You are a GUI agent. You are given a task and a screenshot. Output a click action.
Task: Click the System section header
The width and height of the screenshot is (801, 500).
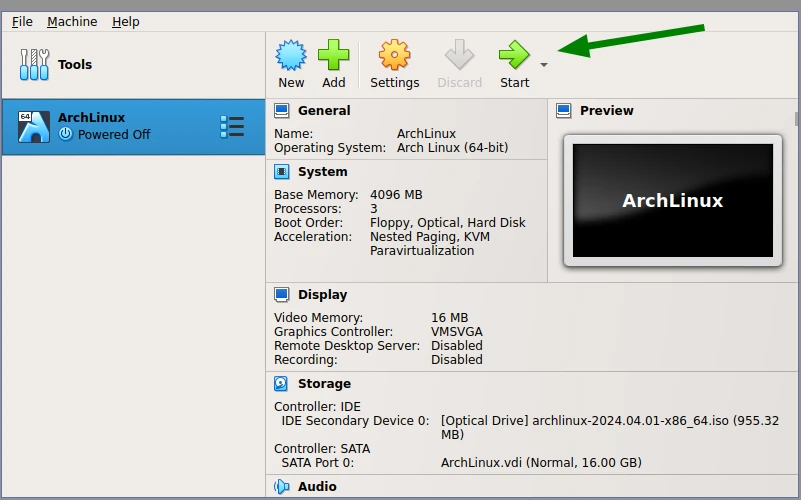[x=322, y=172]
